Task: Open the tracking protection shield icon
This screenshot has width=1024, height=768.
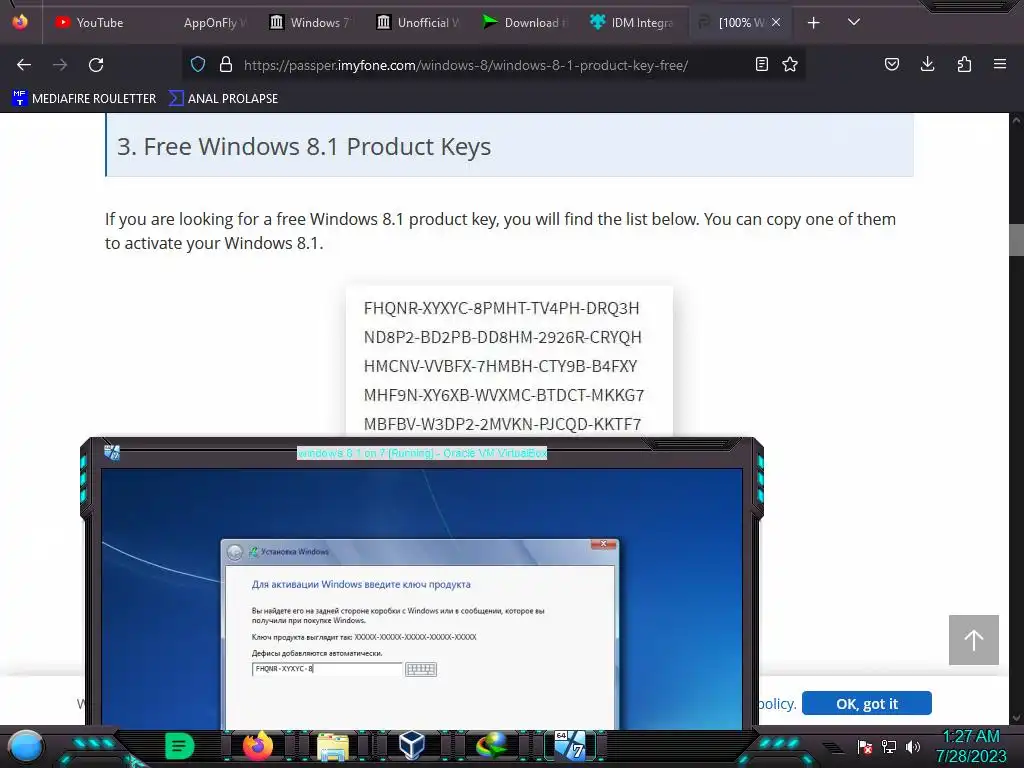Action: [198, 64]
